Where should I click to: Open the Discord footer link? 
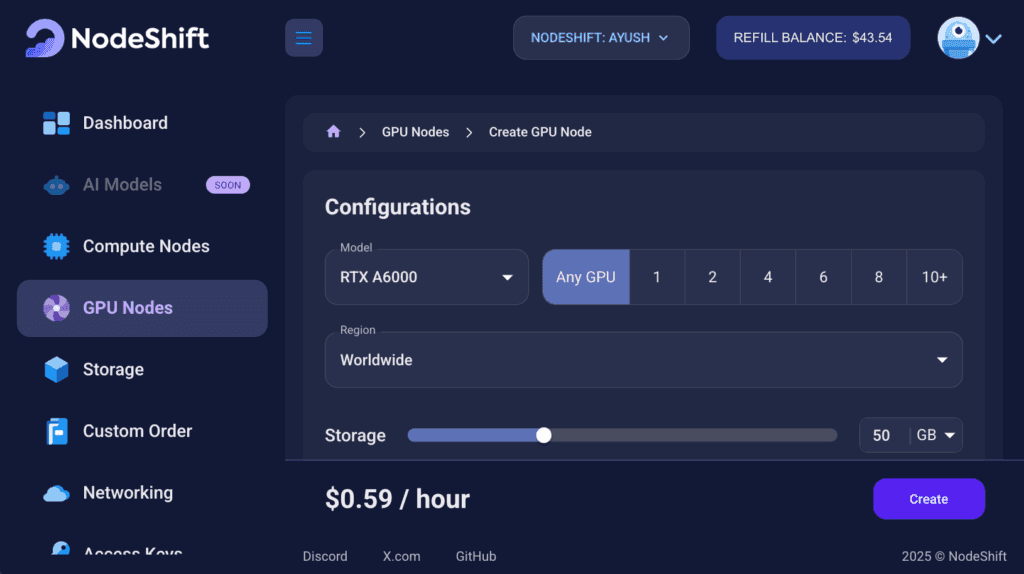pos(325,556)
